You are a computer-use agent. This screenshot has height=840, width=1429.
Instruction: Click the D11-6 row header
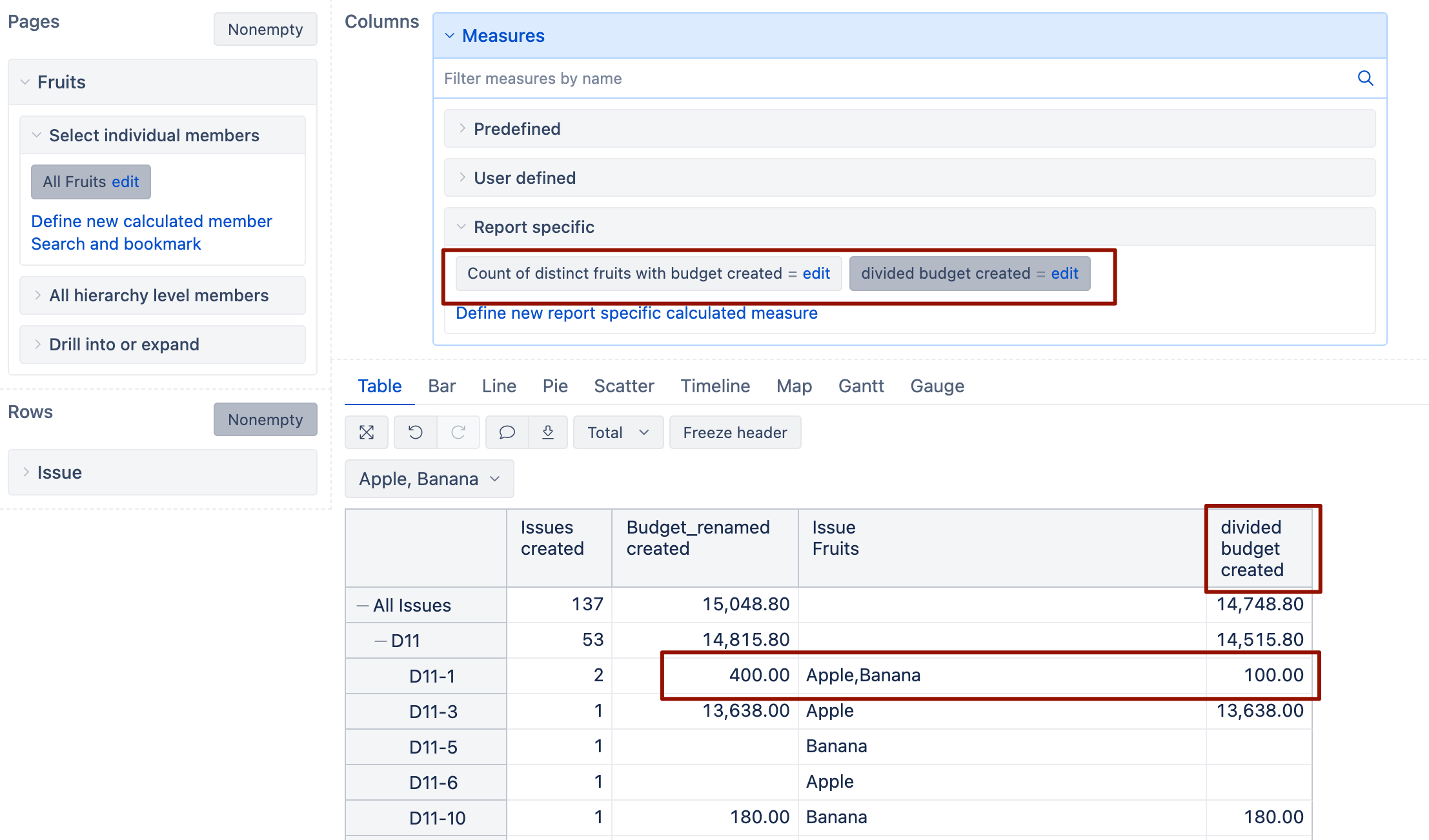(x=426, y=783)
